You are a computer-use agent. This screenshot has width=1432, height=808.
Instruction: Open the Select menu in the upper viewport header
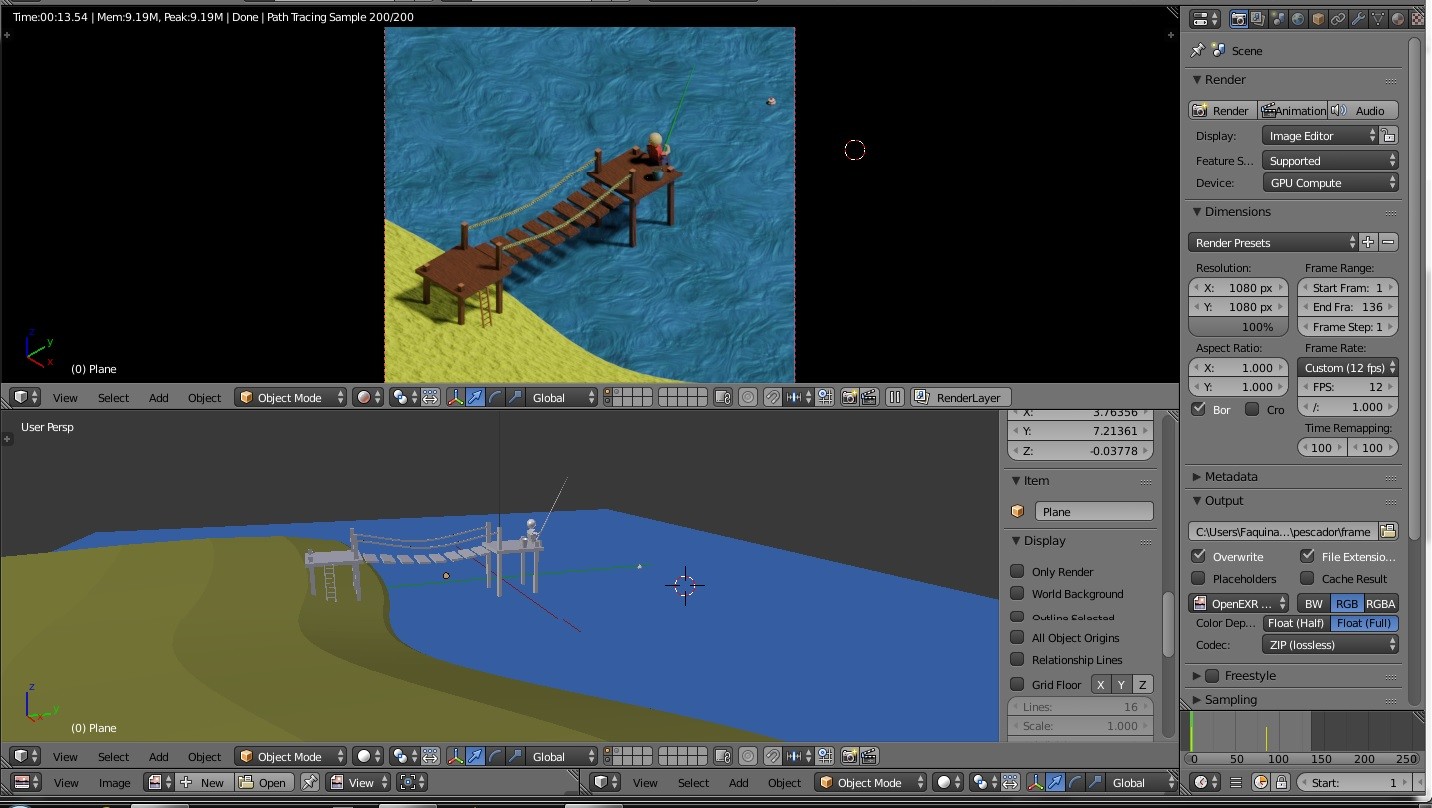pyautogui.click(x=113, y=397)
